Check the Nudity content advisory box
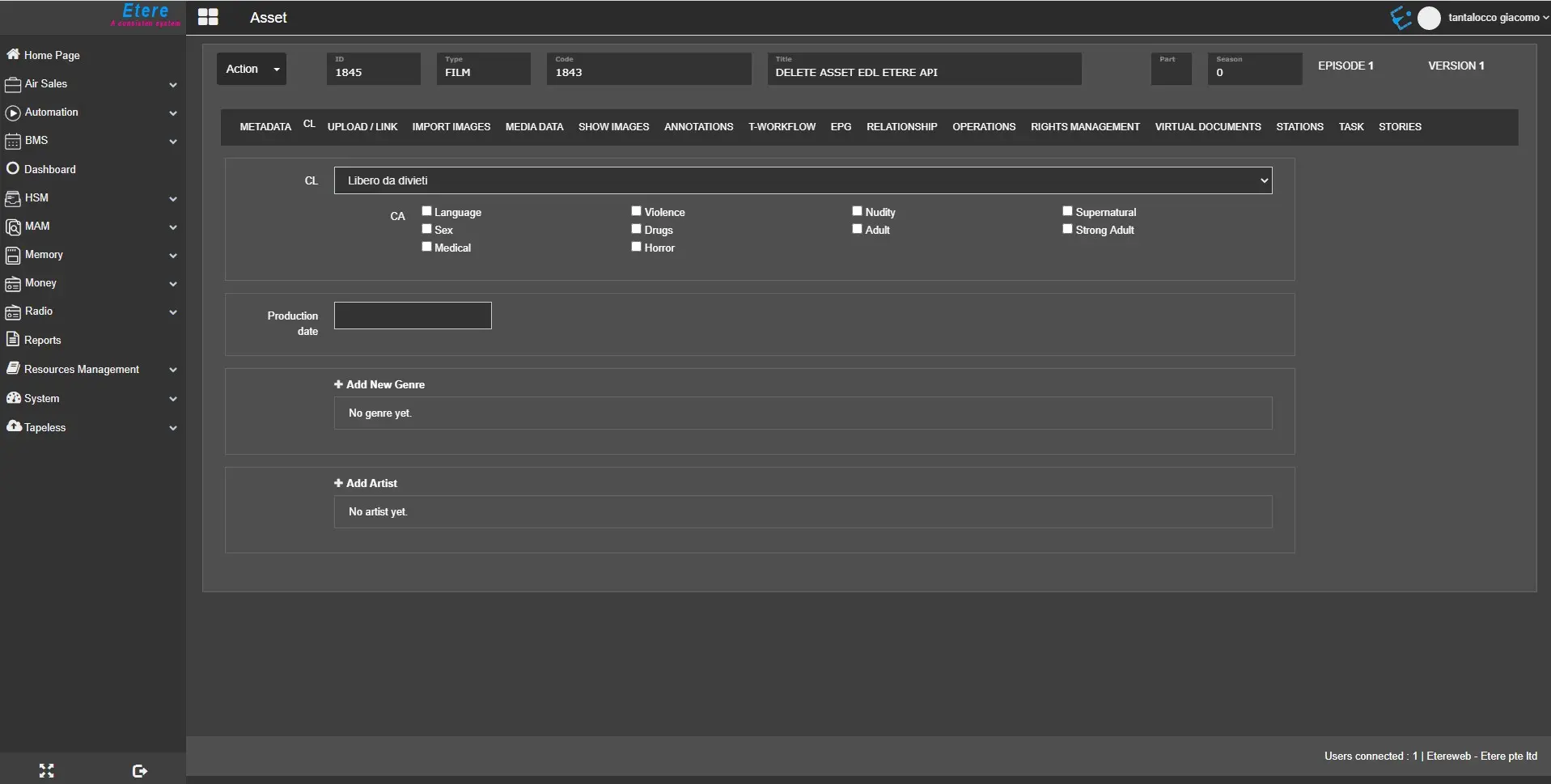 pyautogui.click(x=857, y=211)
